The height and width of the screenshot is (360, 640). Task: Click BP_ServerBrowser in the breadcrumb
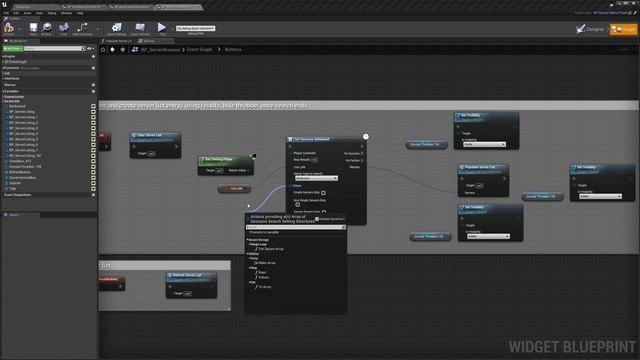coord(161,50)
